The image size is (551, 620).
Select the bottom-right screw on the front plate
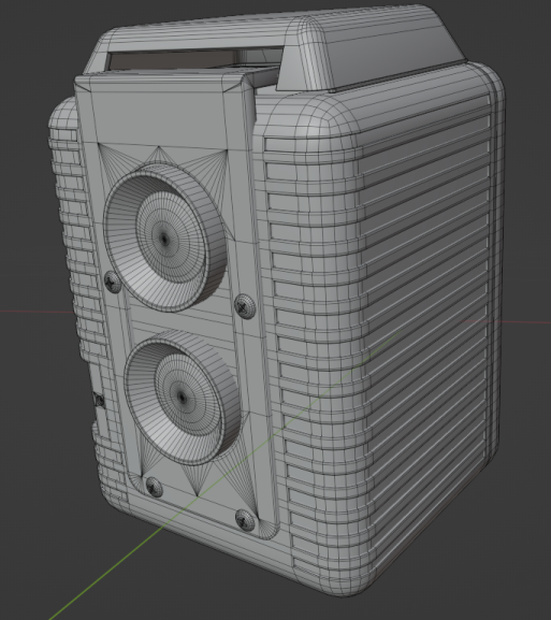(x=245, y=520)
